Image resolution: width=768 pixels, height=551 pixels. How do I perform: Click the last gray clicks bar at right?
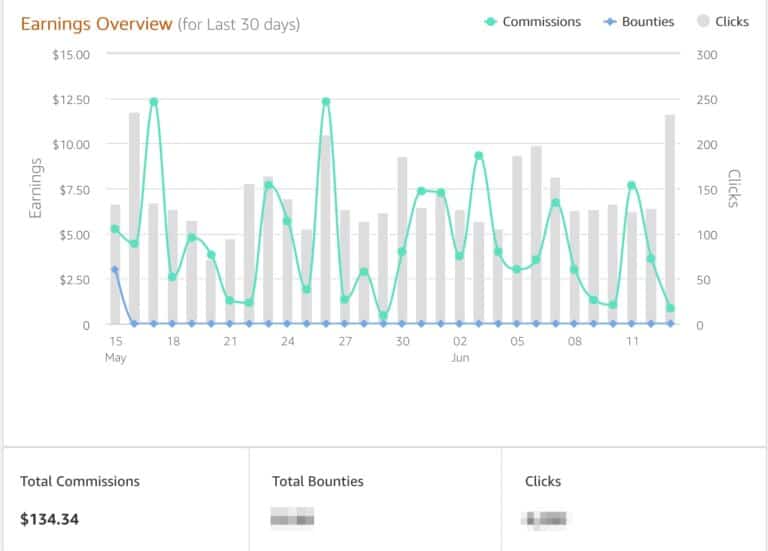click(670, 220)
